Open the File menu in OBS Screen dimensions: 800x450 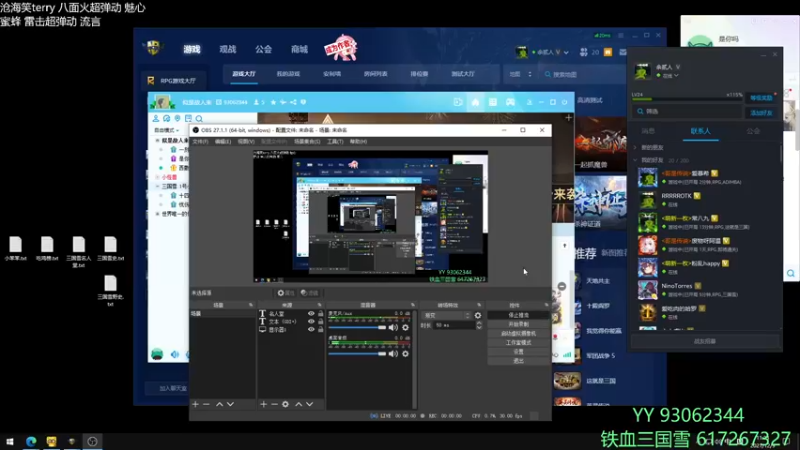pyautogui.click(x=200, y=141)
